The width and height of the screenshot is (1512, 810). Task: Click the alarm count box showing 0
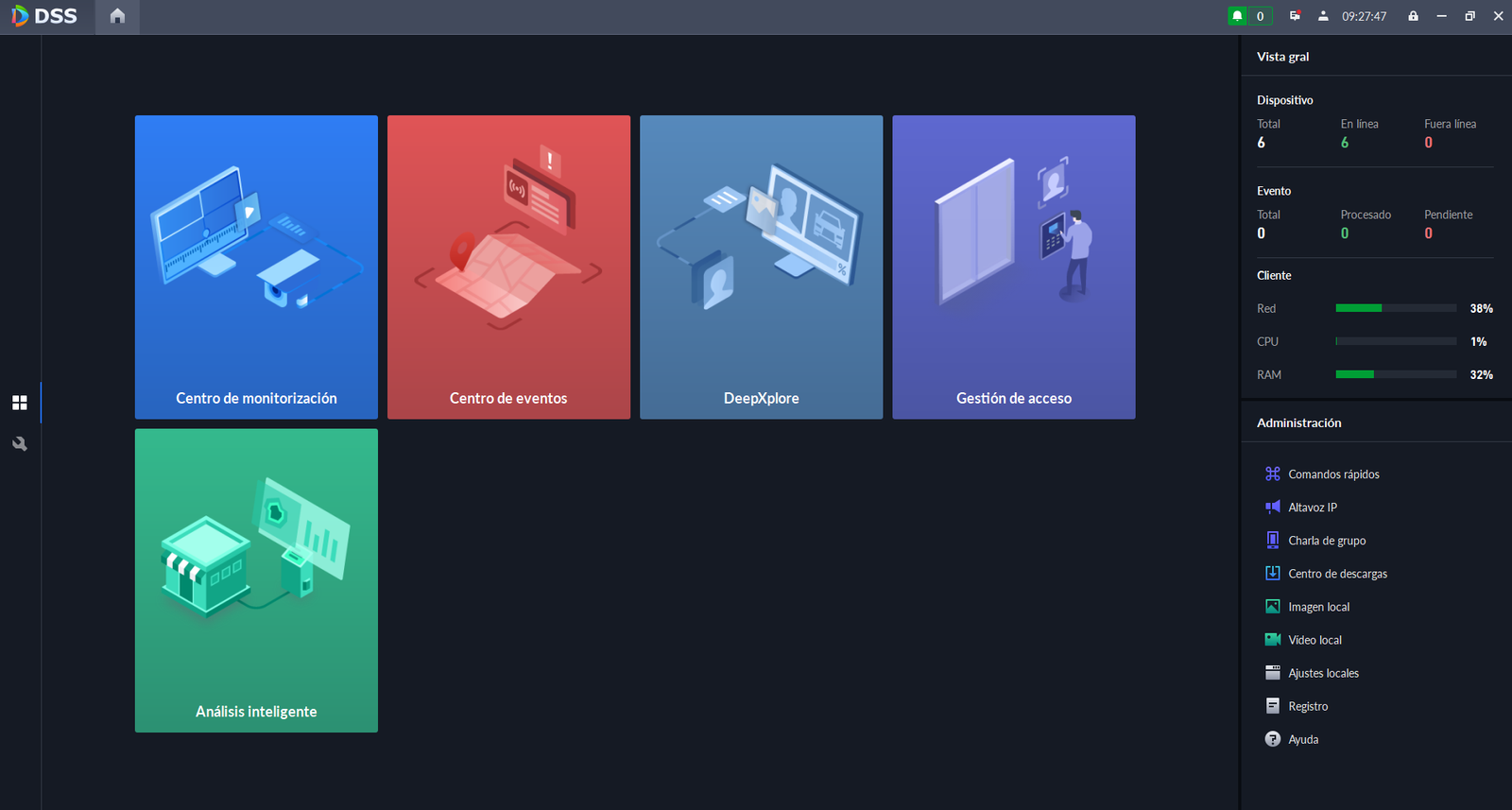(1261, 16)
